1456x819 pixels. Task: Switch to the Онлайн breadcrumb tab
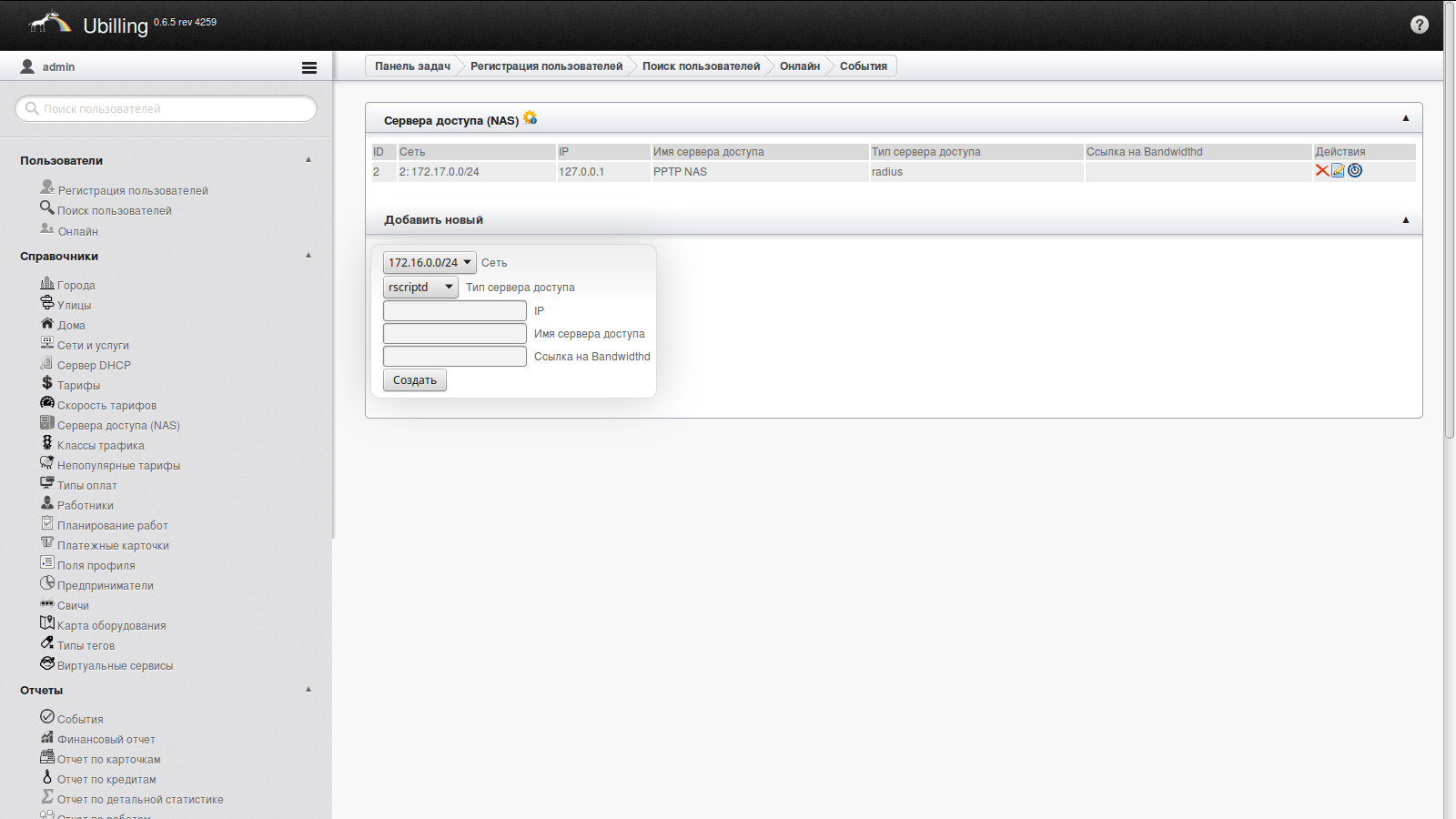coord(799,66)
